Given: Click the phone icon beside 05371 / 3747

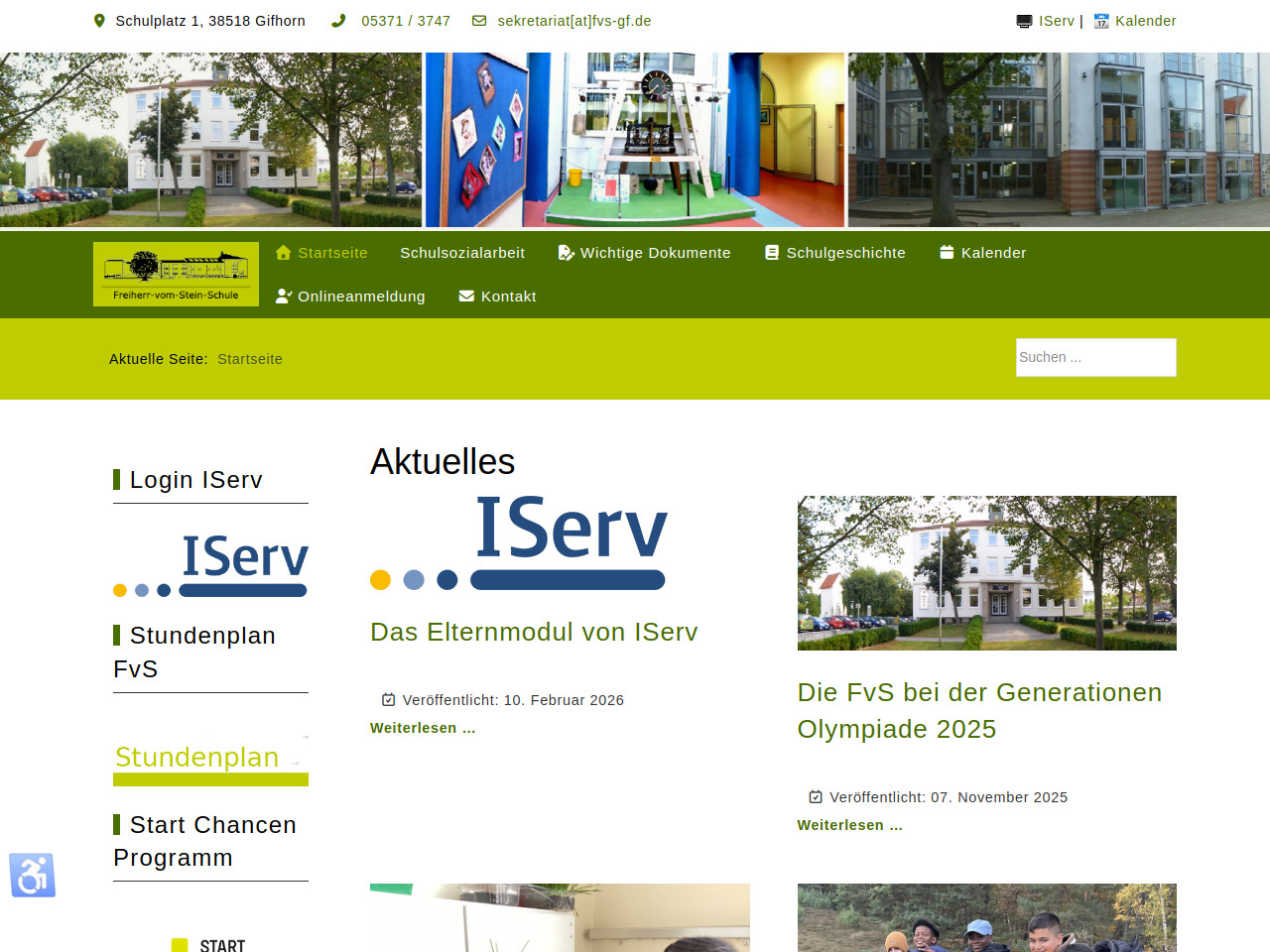Looking at the screenshot, I should tap(338, 21).
